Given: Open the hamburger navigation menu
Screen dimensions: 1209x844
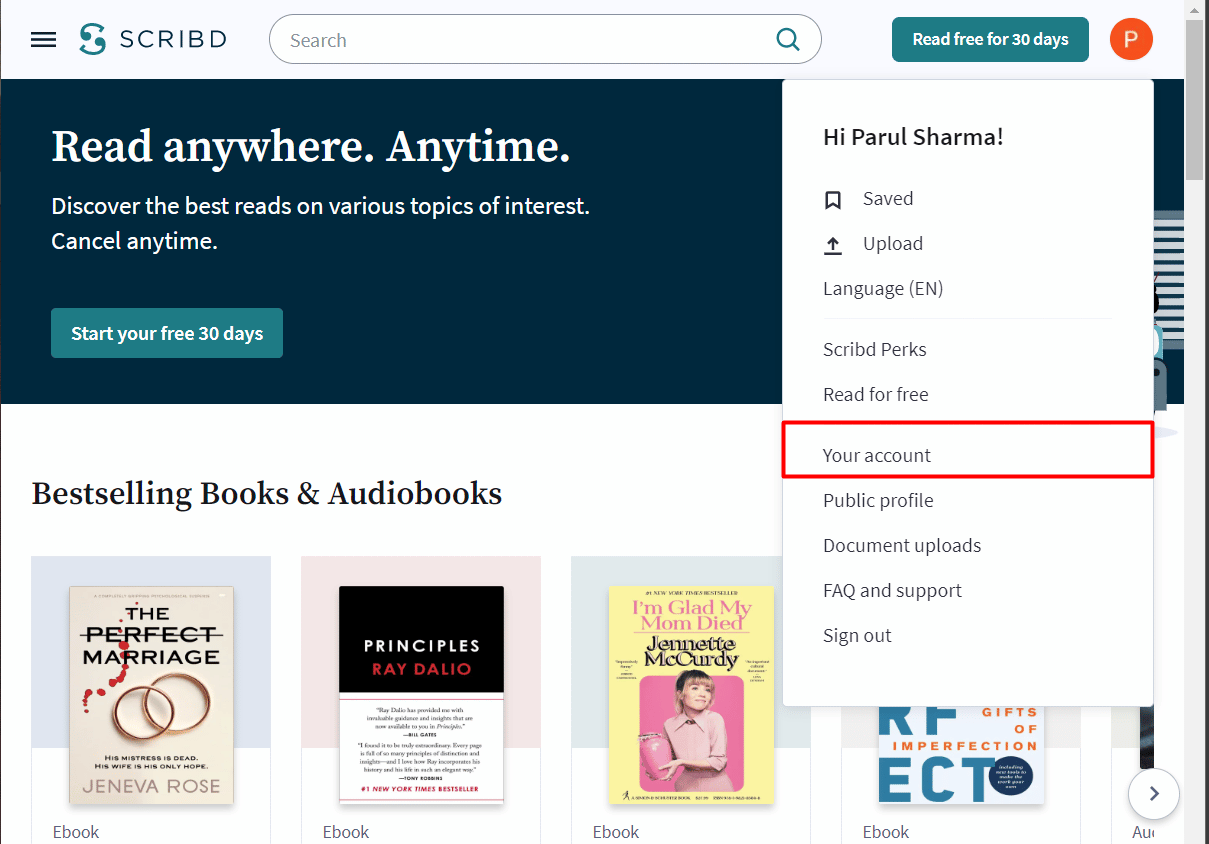Looking at the screenshot, I should (43, 39).
